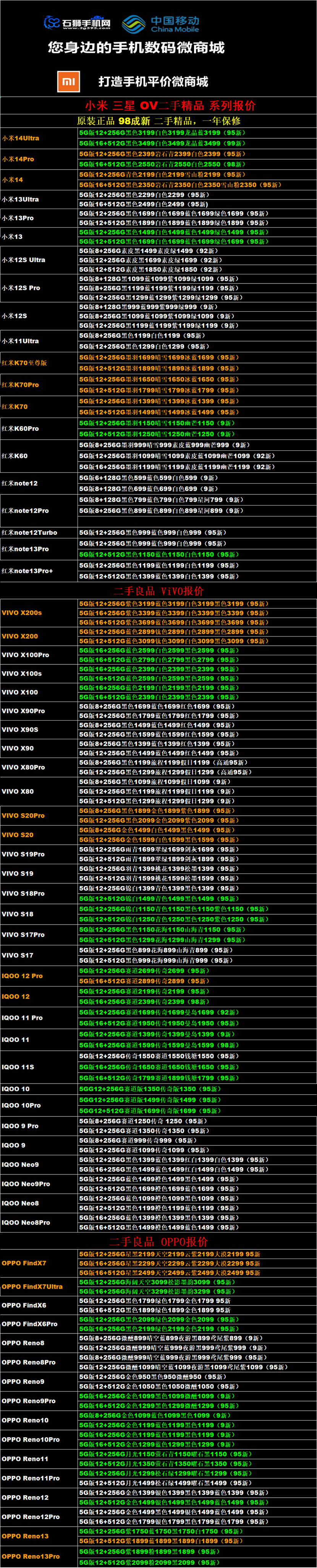Select the VIVO X200s model label

click(x=22, y=613)
